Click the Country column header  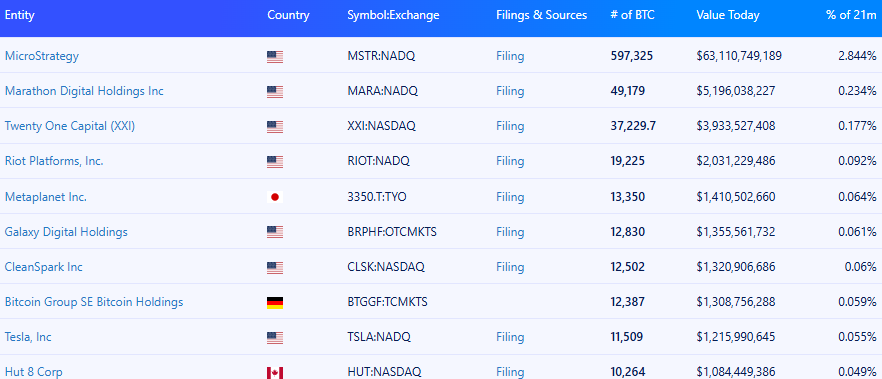[x=288, y=15]
